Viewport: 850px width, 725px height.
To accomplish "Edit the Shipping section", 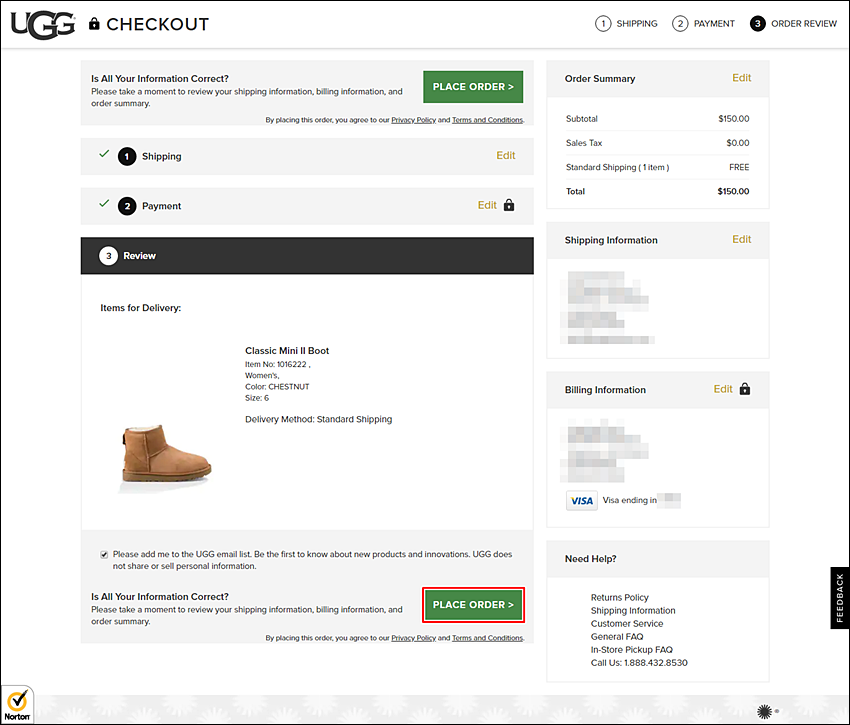I will coord(505,156).
